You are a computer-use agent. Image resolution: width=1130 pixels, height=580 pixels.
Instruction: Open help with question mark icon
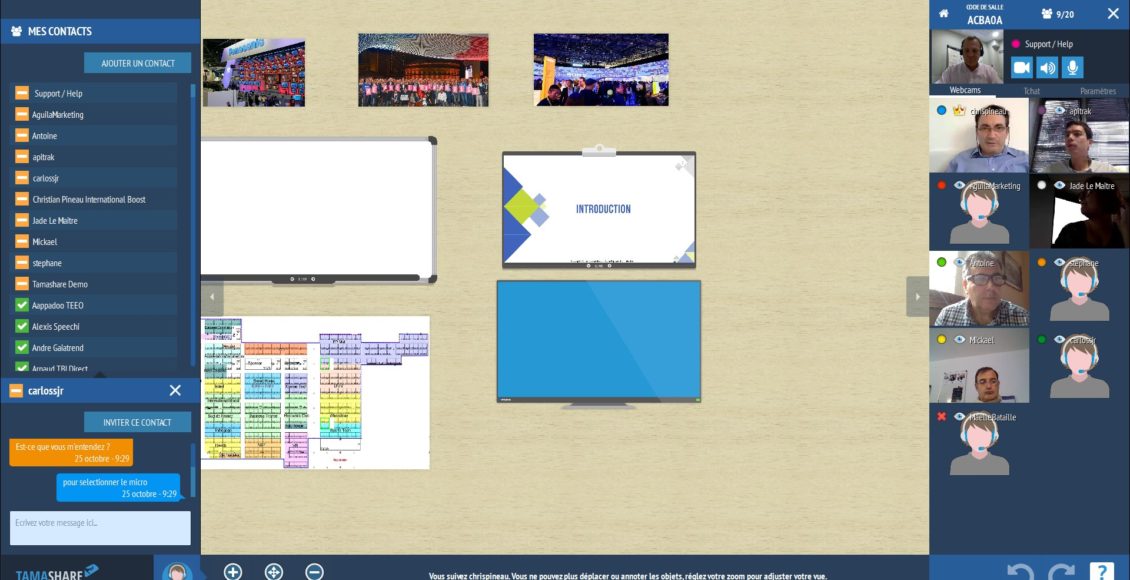[1100, 571]
